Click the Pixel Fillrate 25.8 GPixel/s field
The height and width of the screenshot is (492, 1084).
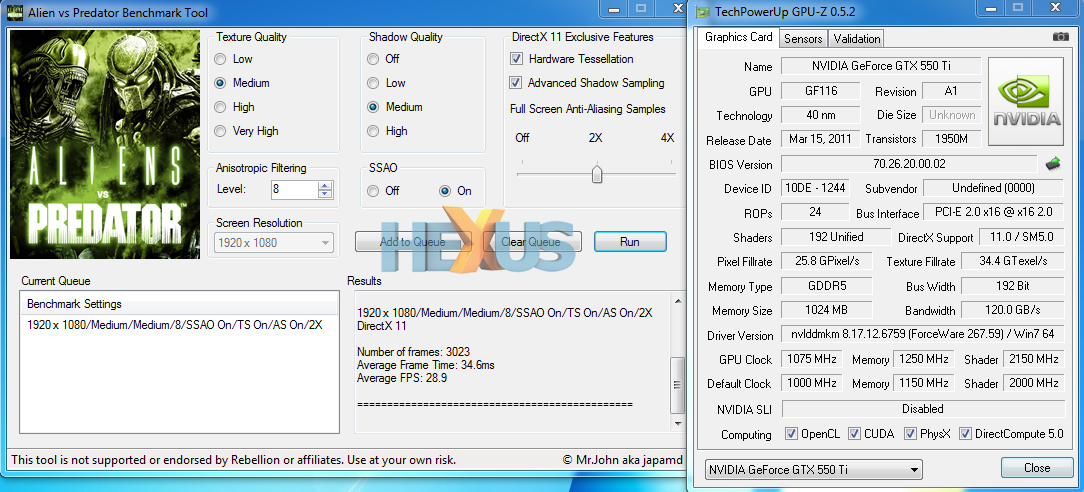tap(826, 261)
